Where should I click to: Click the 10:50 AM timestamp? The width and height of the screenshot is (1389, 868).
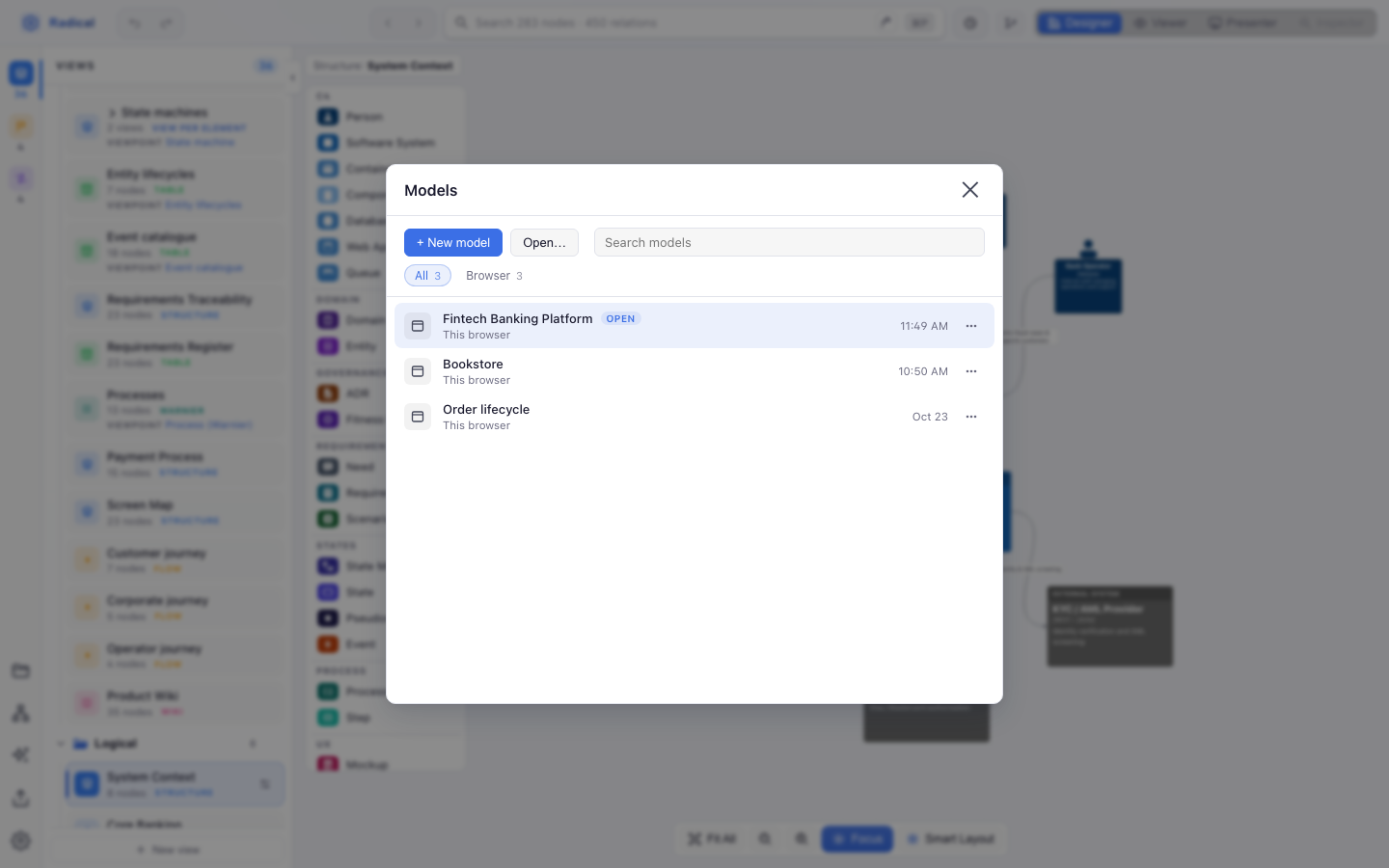coord(923,371)
